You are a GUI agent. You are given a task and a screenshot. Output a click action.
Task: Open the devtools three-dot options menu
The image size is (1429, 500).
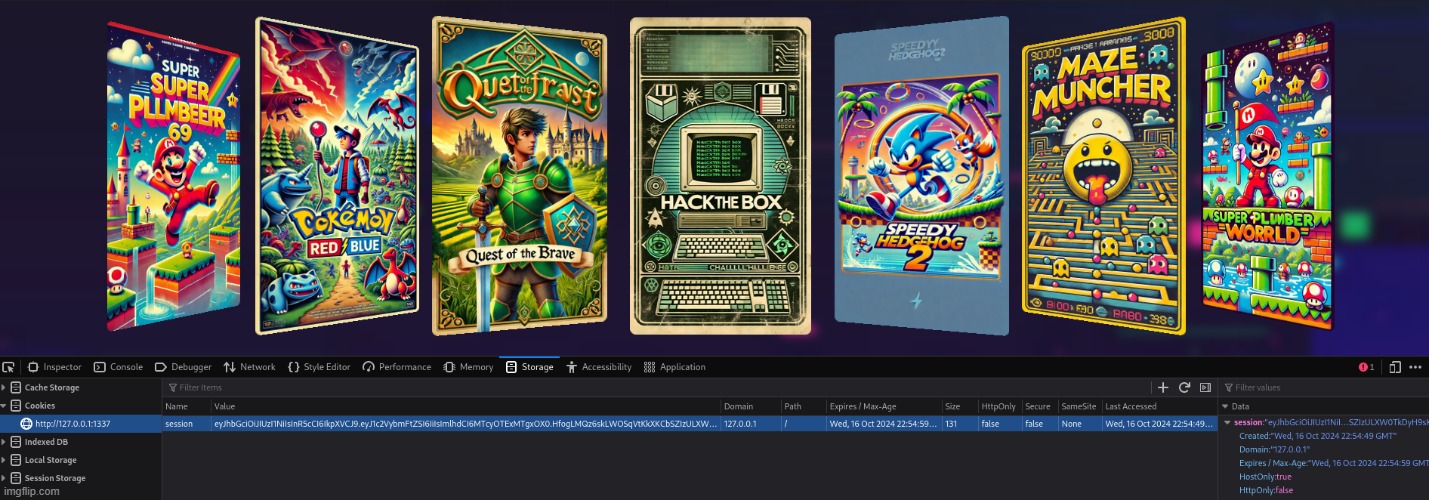pyautogui.click(x=1416, y=367)
